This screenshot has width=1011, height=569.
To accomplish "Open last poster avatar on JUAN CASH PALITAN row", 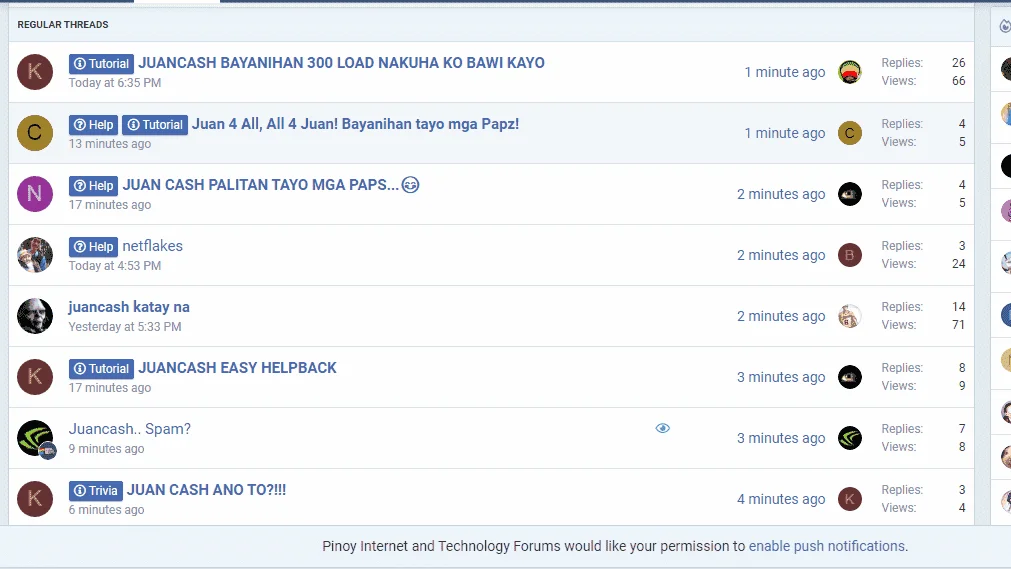I will (850, 194).
